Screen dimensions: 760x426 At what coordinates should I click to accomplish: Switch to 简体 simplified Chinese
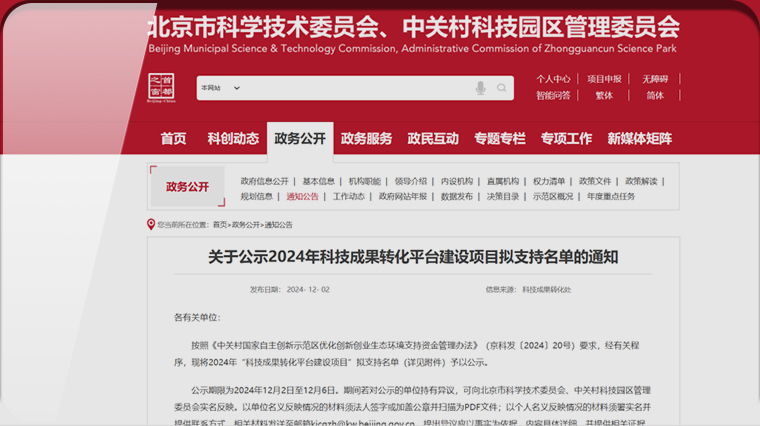click(655, 96)
